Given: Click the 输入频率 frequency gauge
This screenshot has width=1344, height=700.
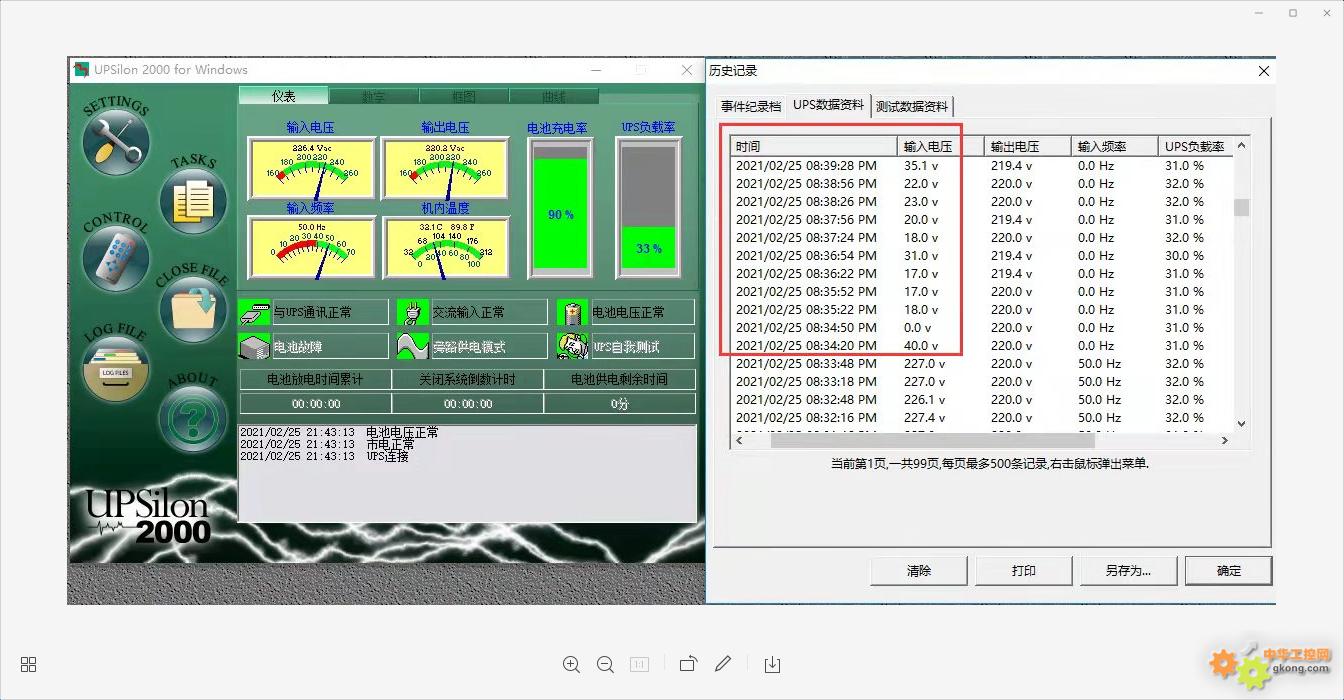Looking at the screenshot, I should coord(310,248).
